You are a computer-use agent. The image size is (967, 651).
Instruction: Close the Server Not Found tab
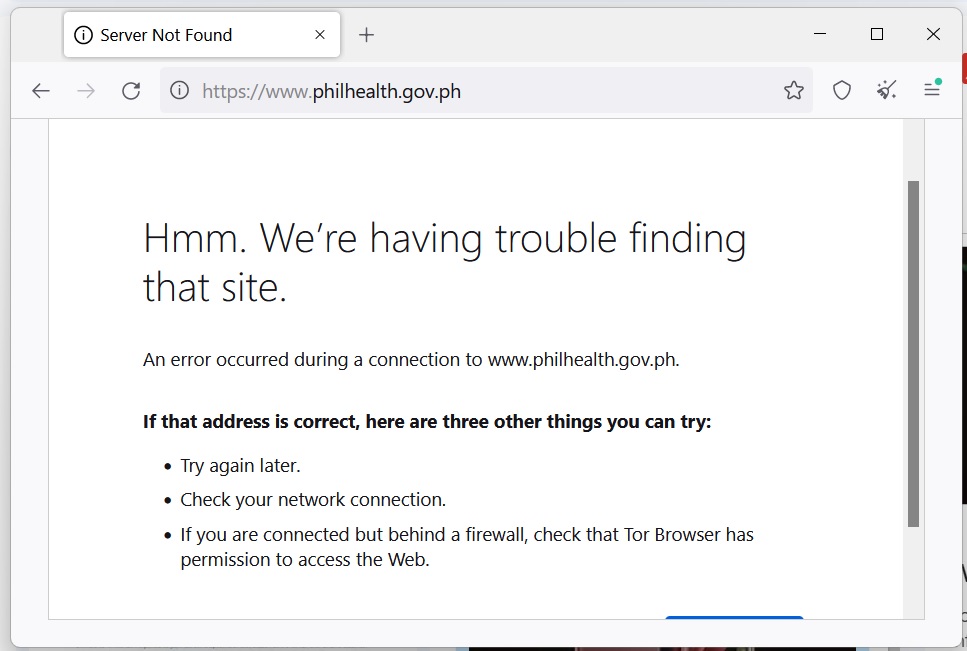click(x=320, y=34)
